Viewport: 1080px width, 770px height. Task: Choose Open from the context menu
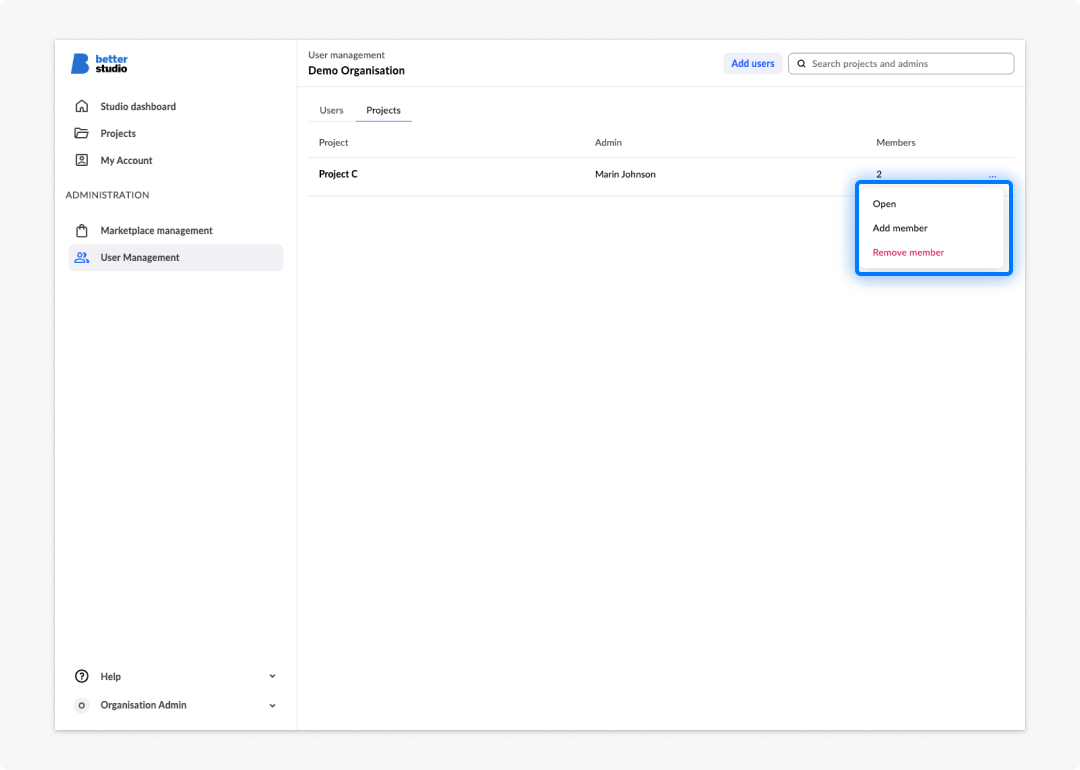(x=884, y=204)
